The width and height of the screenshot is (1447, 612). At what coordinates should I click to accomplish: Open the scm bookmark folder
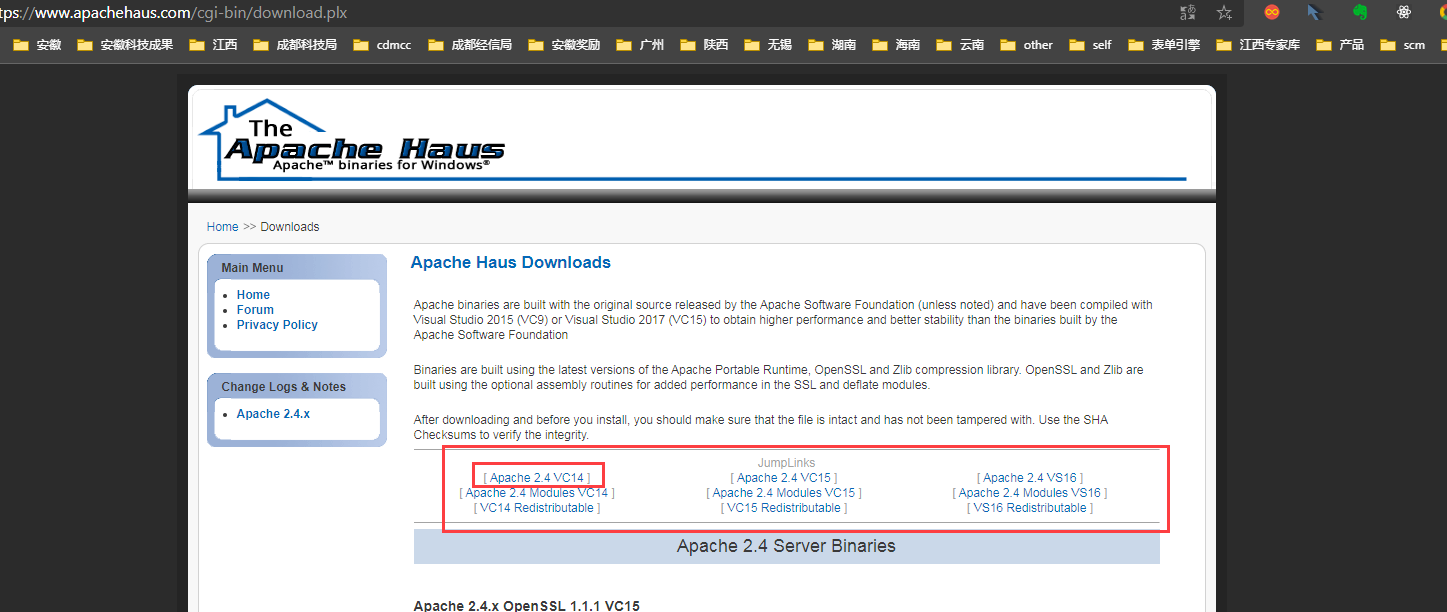pos(1402,45)
